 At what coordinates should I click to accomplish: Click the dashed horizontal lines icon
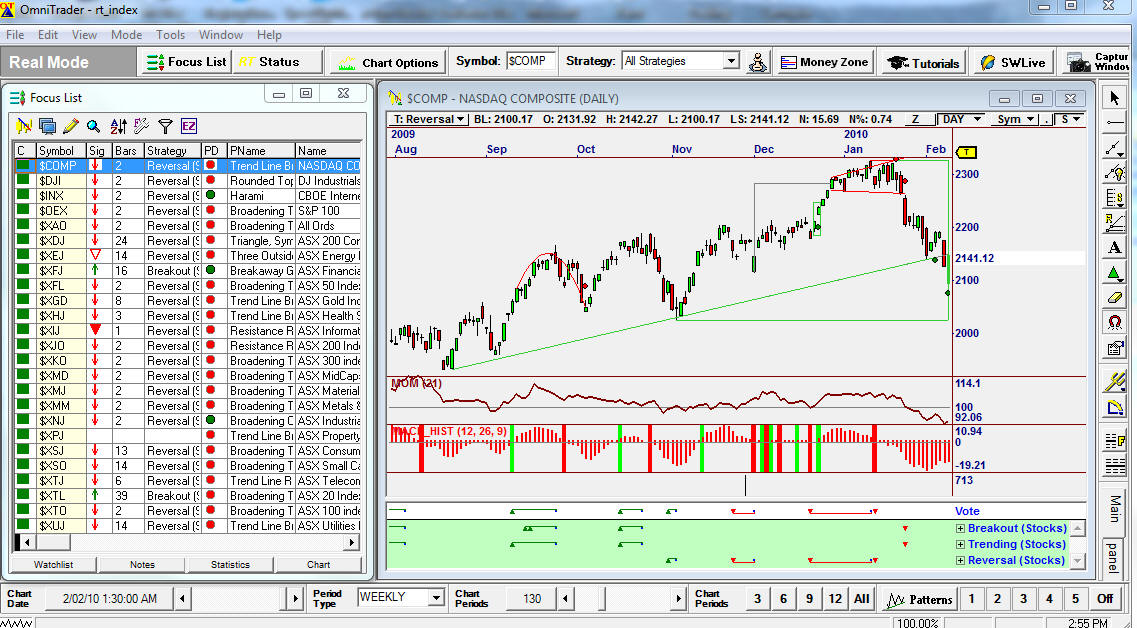coord(1115,466)
